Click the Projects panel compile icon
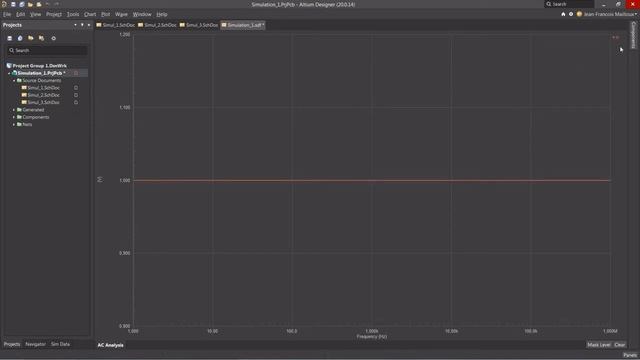640x360 pixels. [x=20, y=38]
